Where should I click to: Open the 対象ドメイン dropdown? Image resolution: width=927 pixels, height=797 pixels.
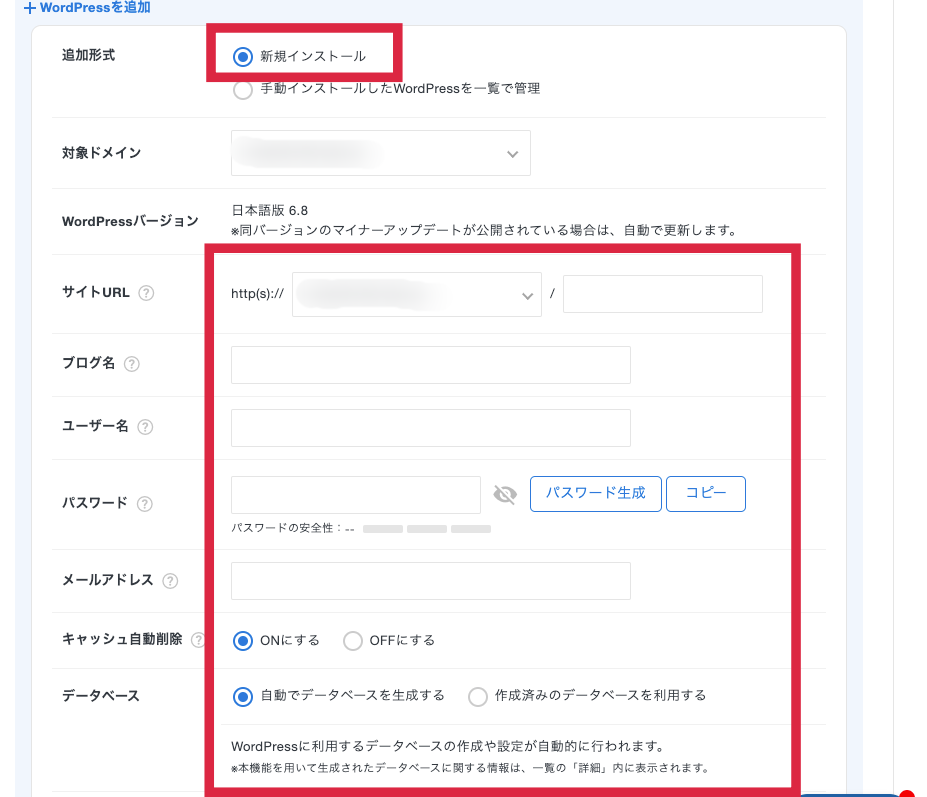coord(380,154)
